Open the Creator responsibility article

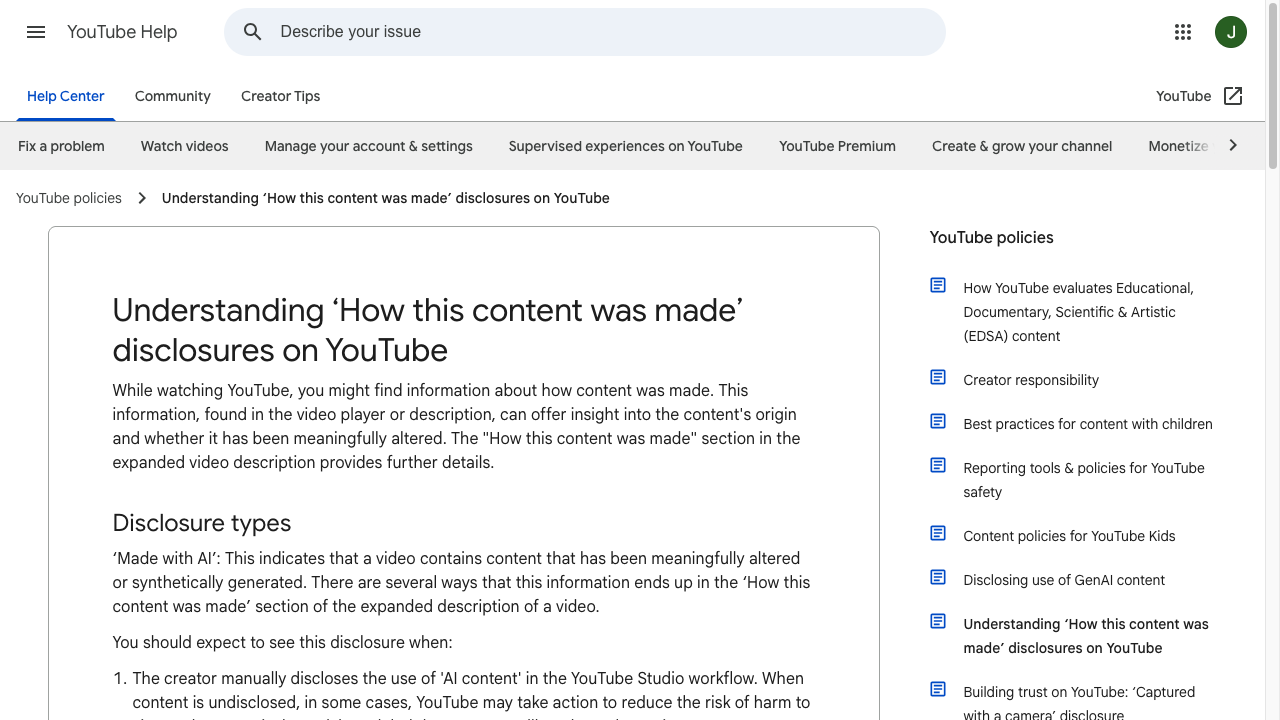[x=1031, y=380]
